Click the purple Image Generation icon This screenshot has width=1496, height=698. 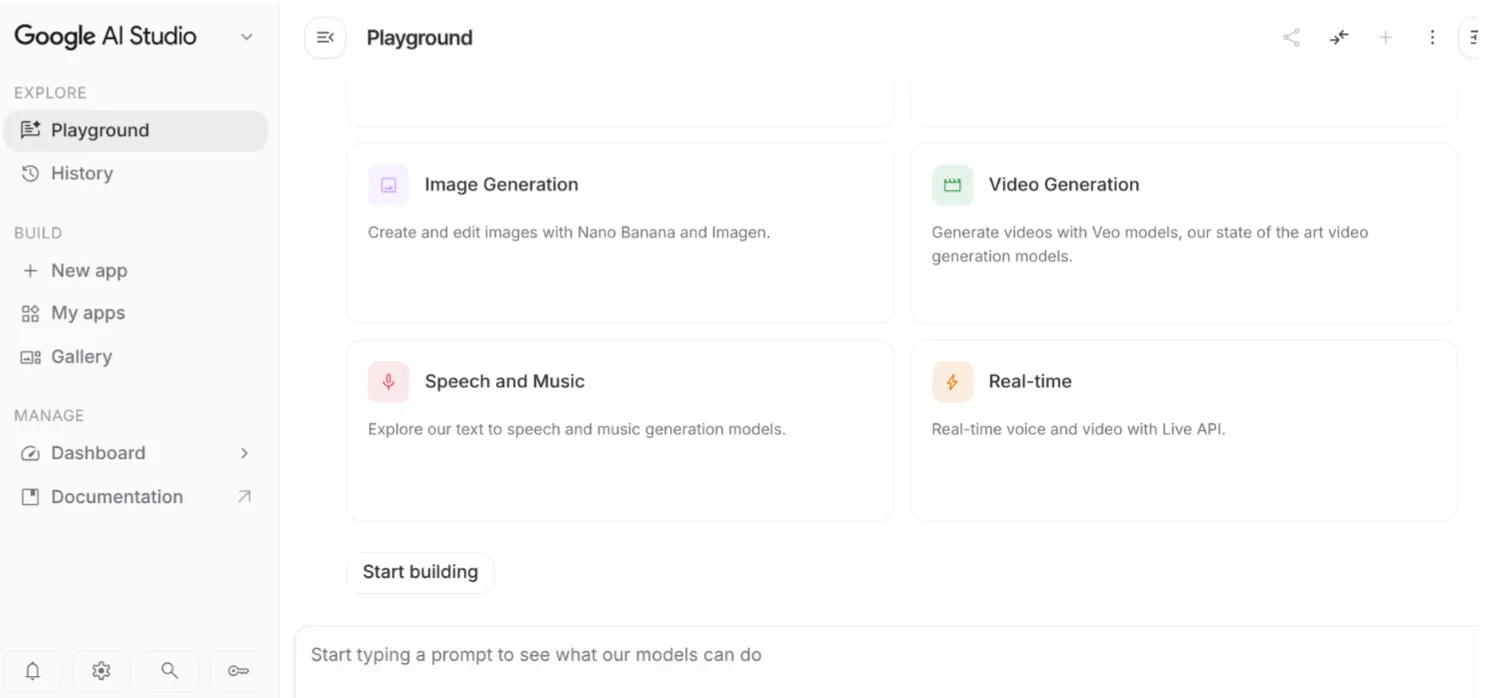pos(388,185)
